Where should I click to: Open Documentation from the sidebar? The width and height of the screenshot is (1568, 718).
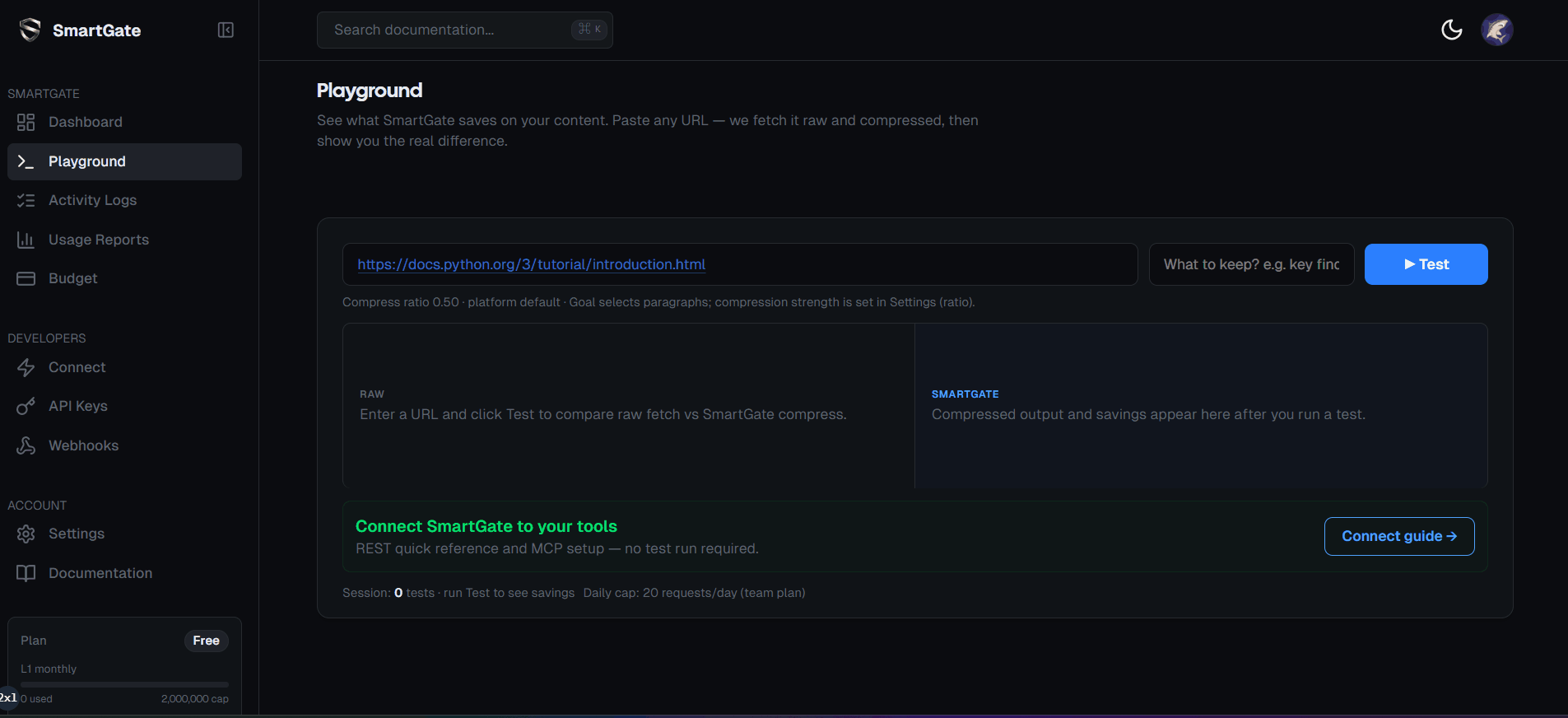pos(124,573)
